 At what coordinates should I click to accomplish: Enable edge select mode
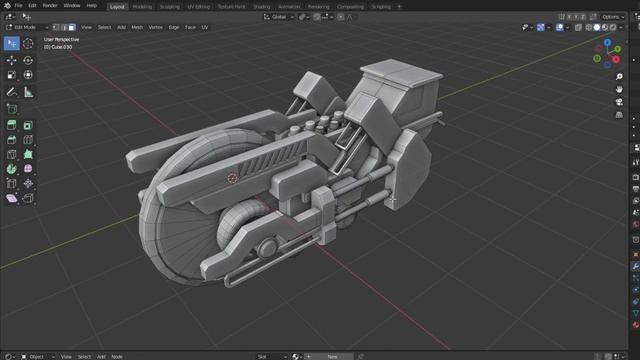64,27
